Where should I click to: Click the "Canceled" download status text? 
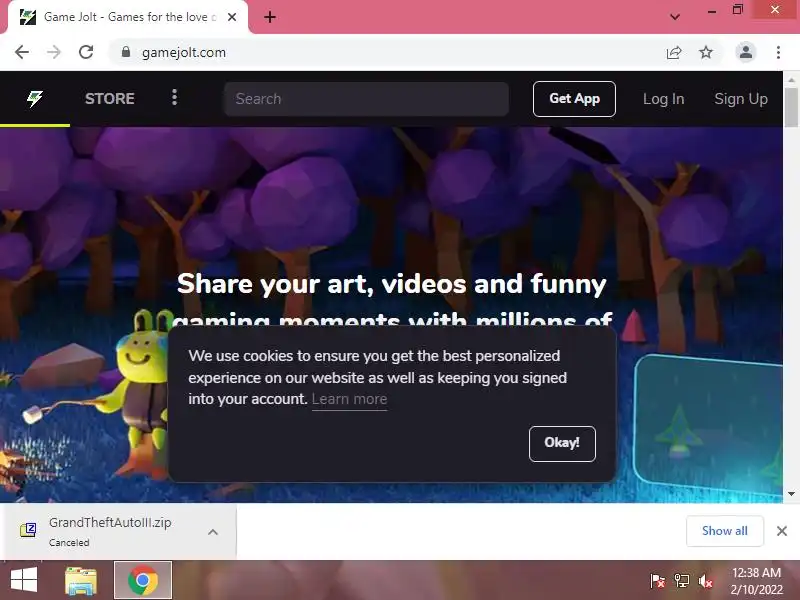pyautogui.click(x=69, y=542)
